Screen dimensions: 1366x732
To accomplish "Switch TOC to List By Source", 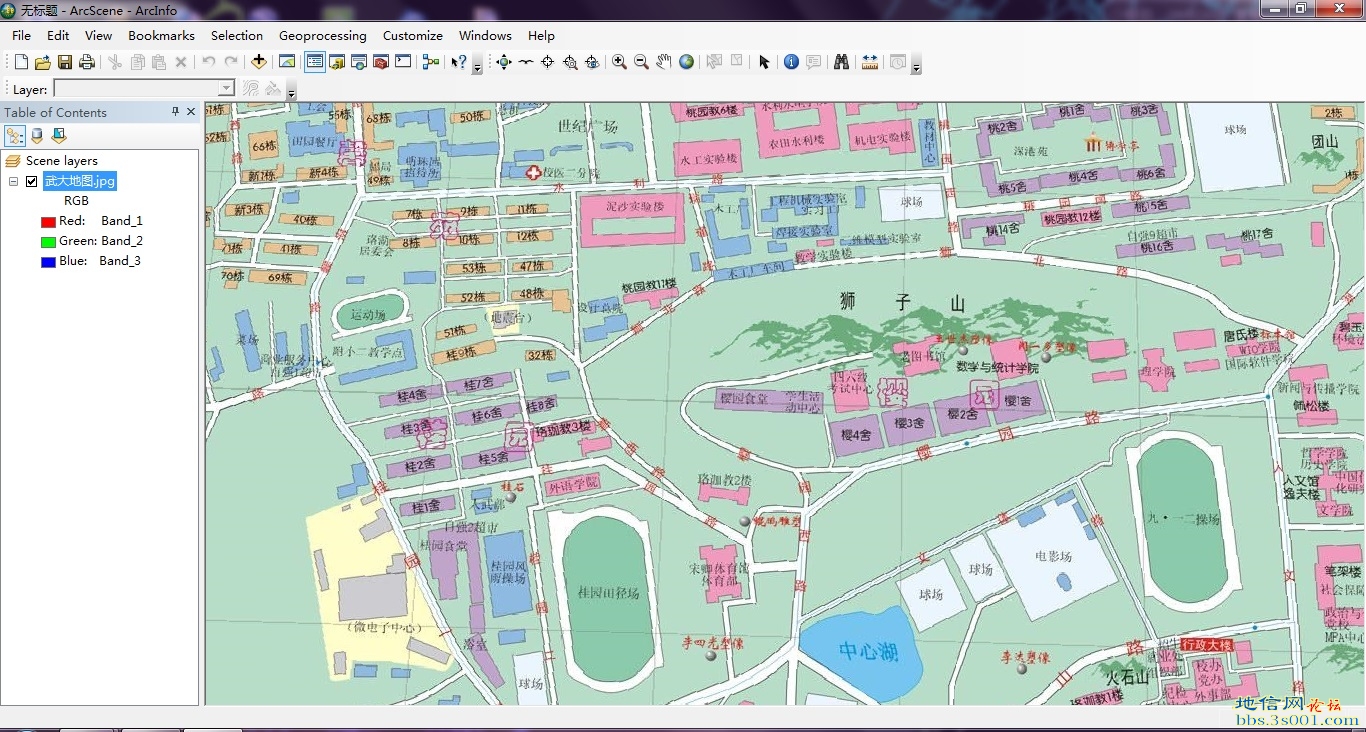I will click(x=37, y=136).
